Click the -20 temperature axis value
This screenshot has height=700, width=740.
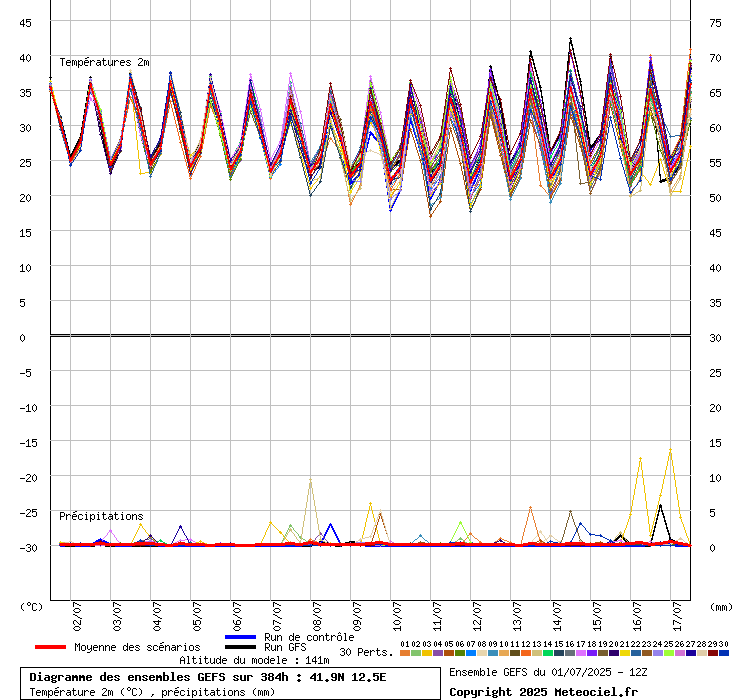coord(28,478)
